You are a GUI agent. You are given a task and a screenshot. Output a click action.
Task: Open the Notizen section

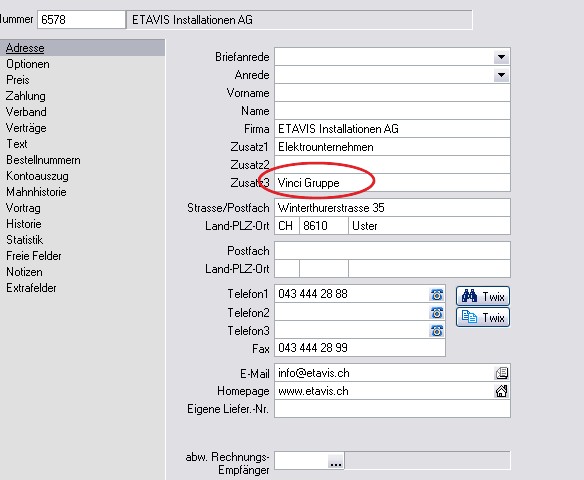click(24, 272)
